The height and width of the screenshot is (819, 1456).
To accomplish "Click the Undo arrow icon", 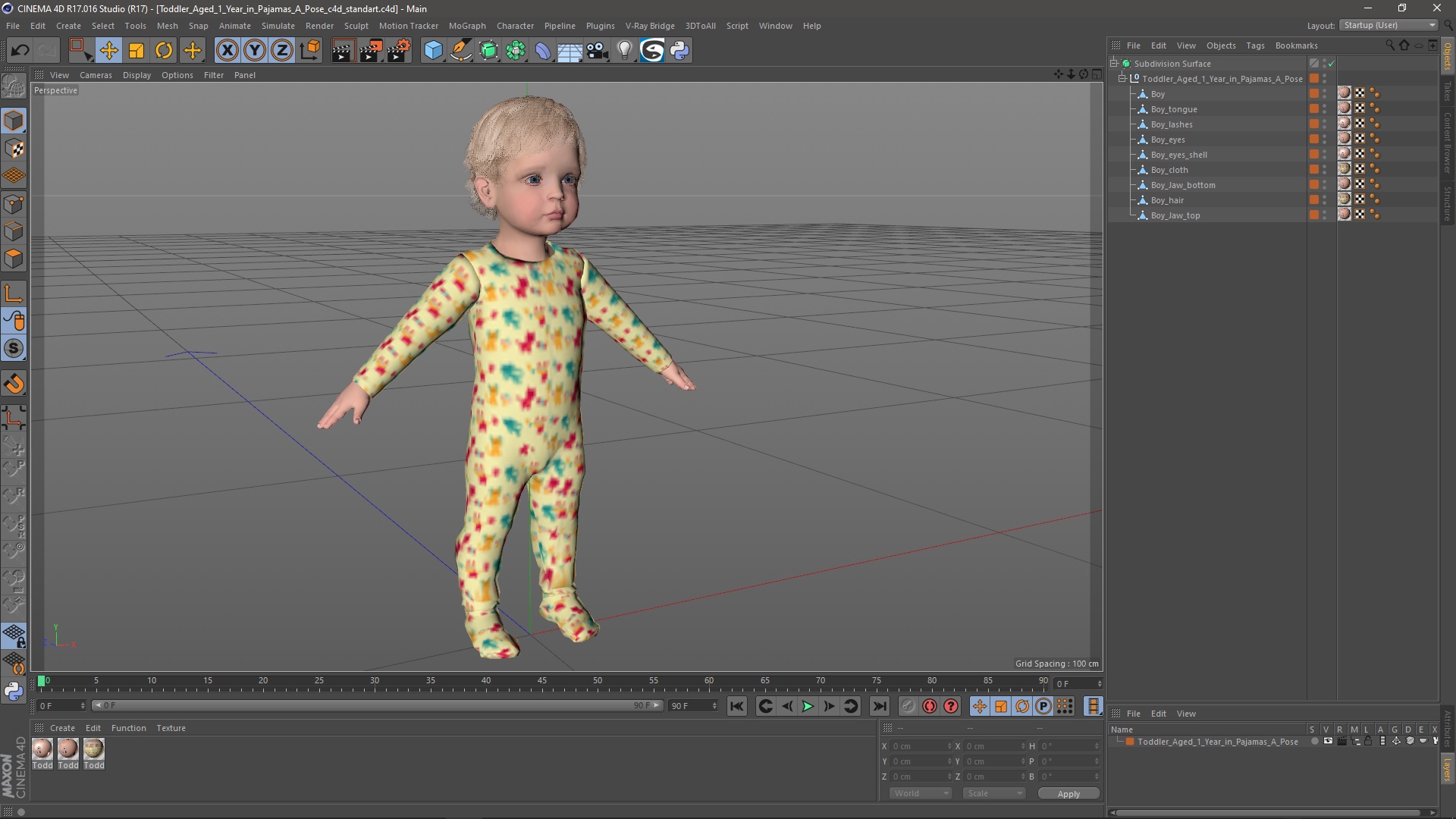I will click(20, 51).
